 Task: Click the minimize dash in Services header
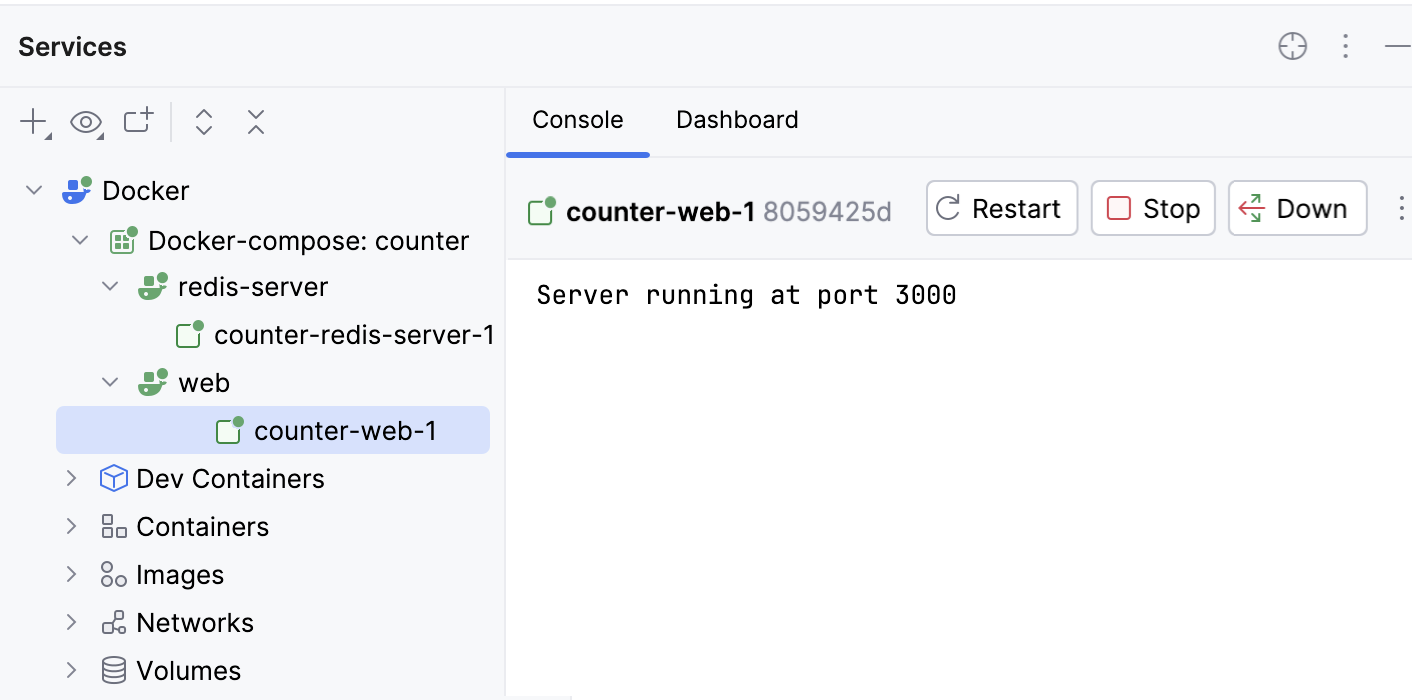(x=1398, y=46)
